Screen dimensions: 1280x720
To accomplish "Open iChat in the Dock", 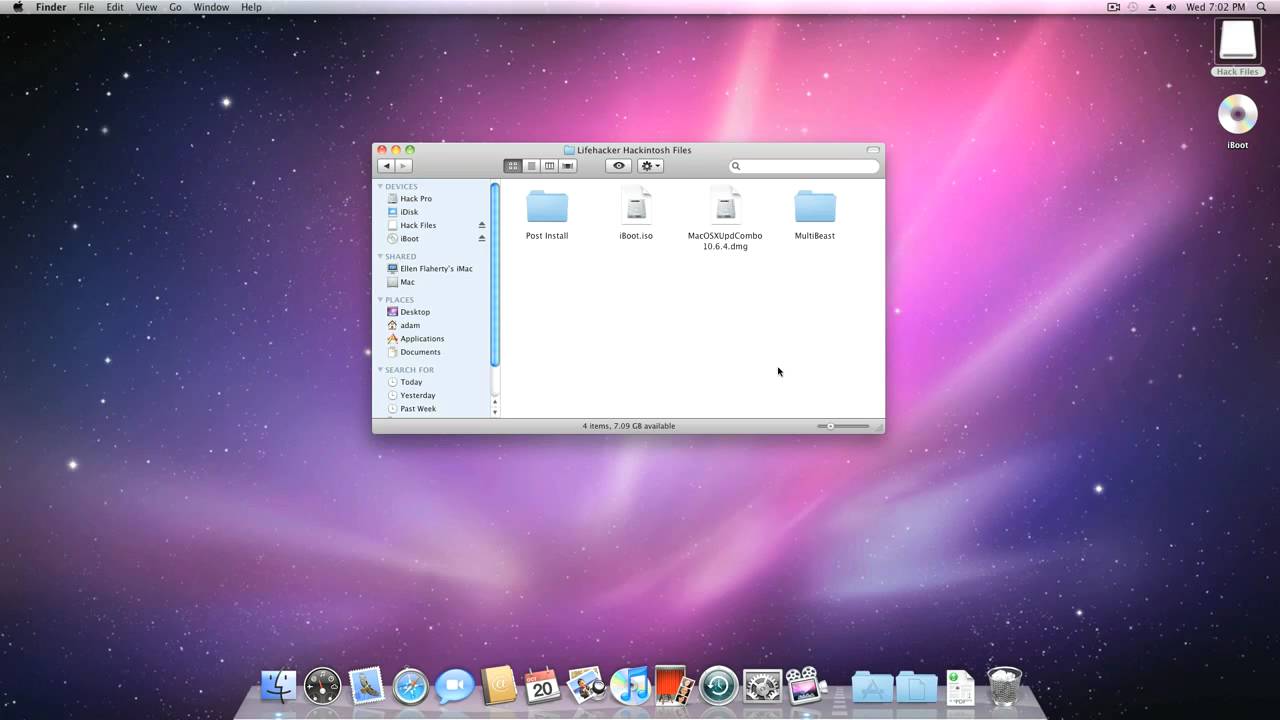I will coord(454,686).
